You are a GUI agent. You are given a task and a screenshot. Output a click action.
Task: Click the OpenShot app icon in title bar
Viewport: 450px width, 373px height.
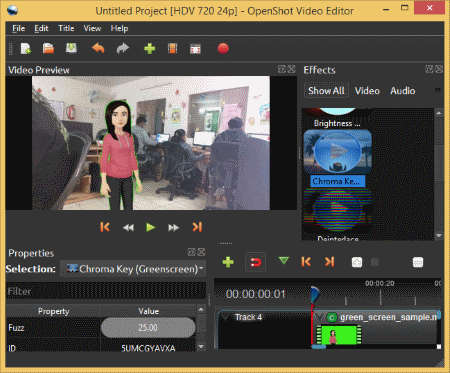pos(12,10)
